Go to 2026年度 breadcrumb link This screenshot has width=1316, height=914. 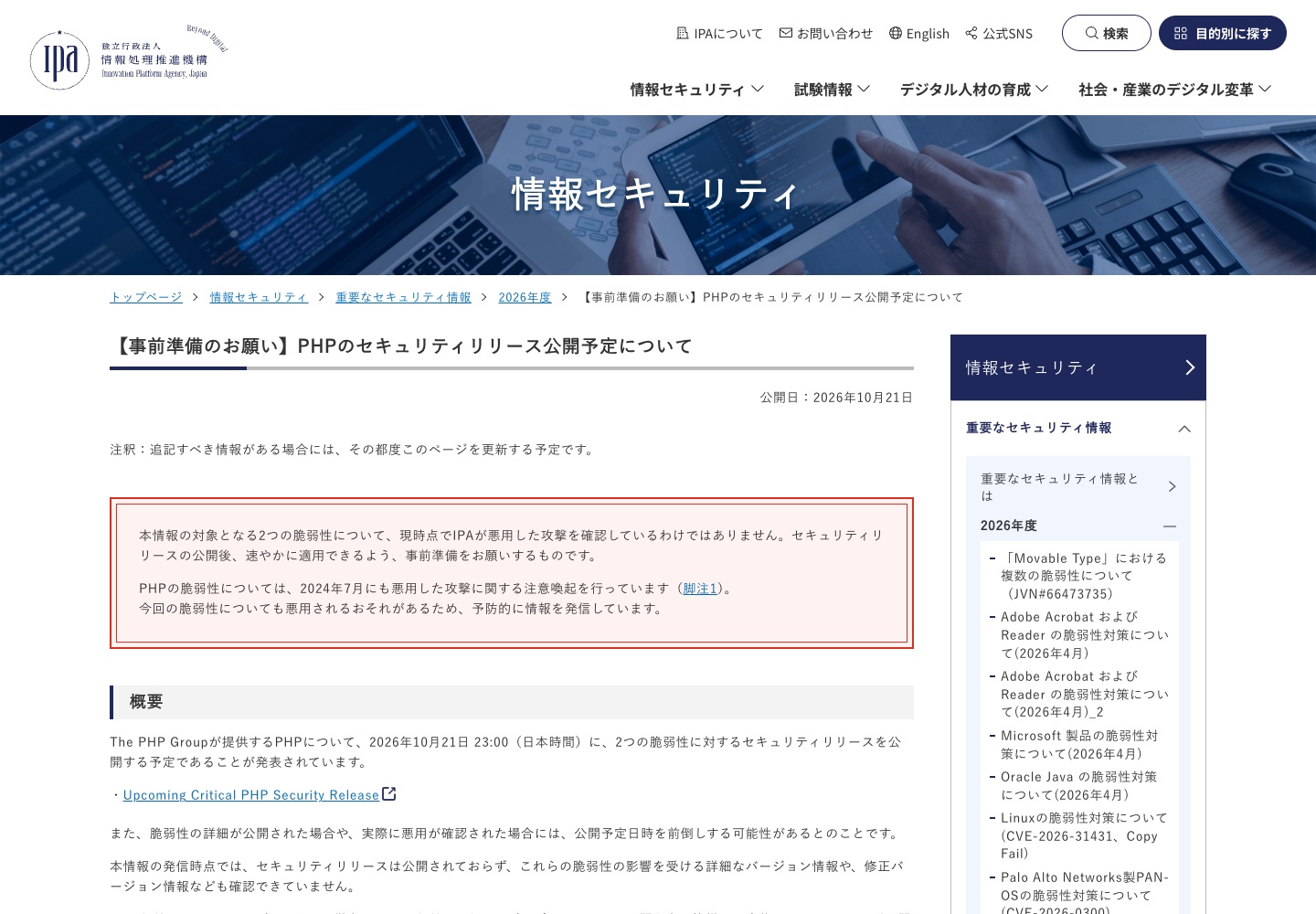(525, 297)
